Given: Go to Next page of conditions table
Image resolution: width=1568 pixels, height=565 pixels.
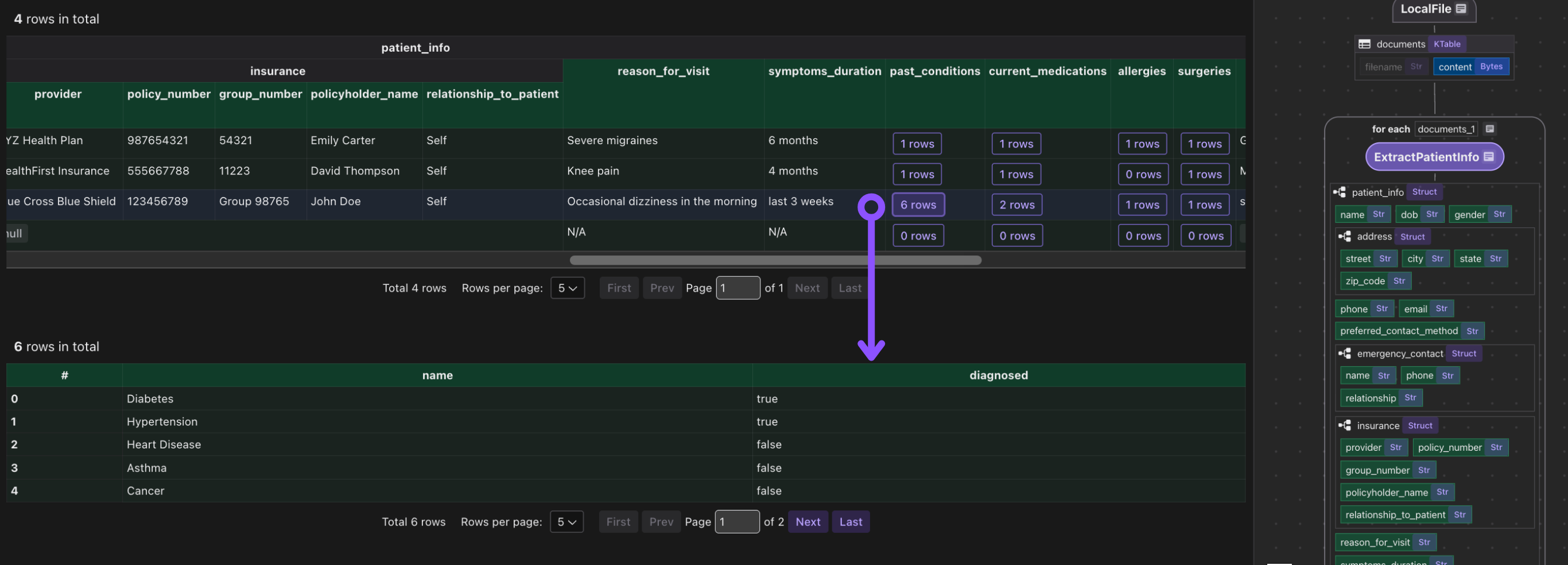Looking at the screenshot, I should click(808, 522).
